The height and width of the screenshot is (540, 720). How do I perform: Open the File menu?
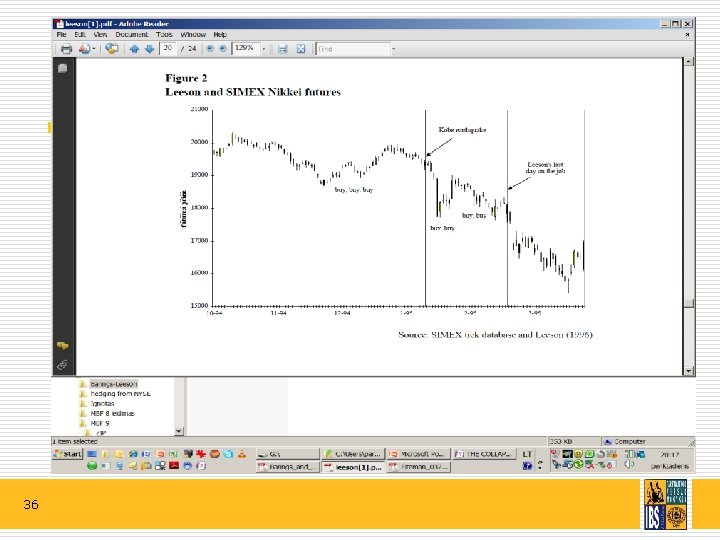click(62, 34)
